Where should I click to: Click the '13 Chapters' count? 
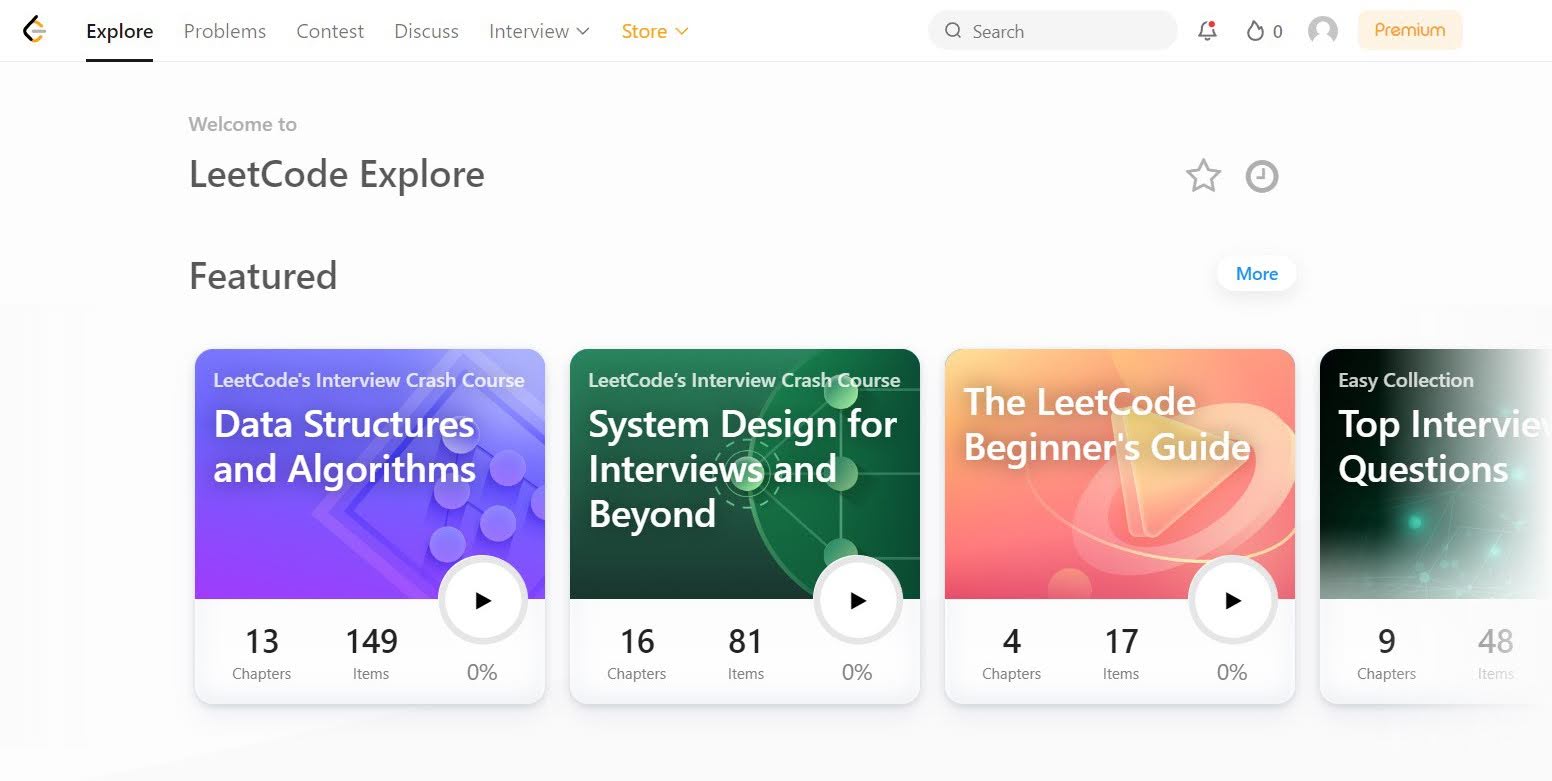click(x=262, y=654)
